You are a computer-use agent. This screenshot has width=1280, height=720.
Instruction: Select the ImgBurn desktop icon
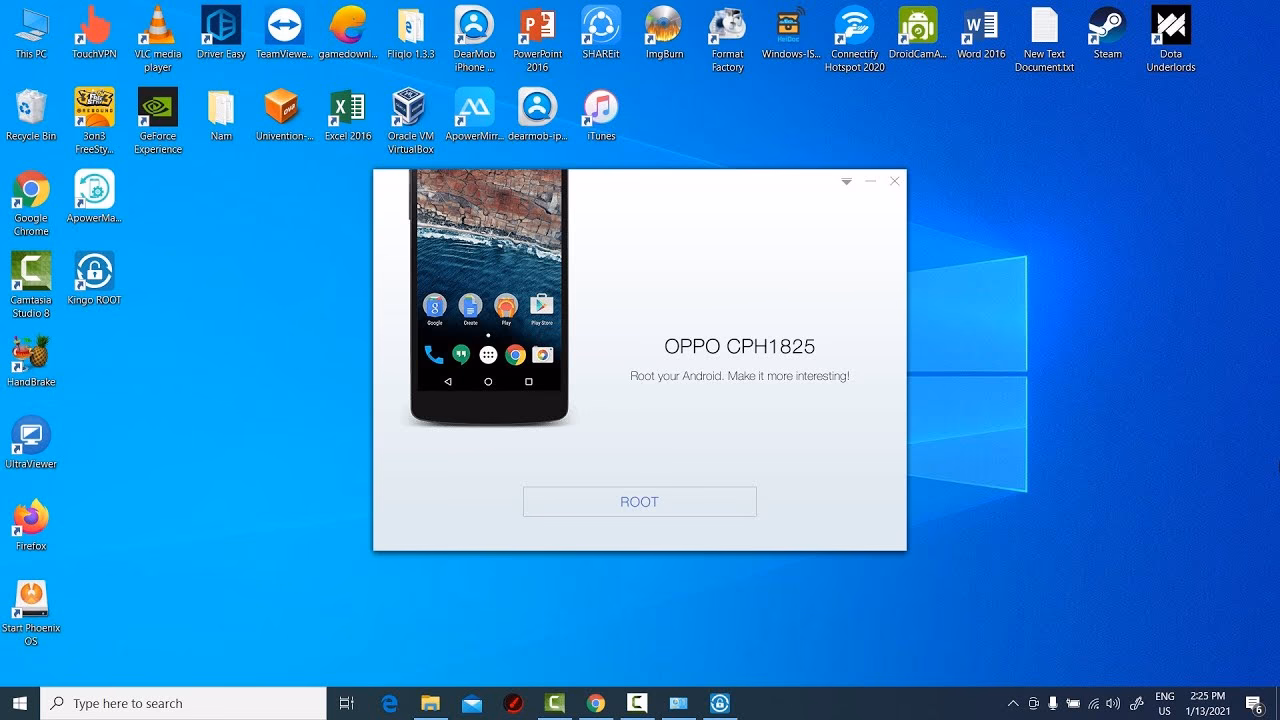(664, 33)
